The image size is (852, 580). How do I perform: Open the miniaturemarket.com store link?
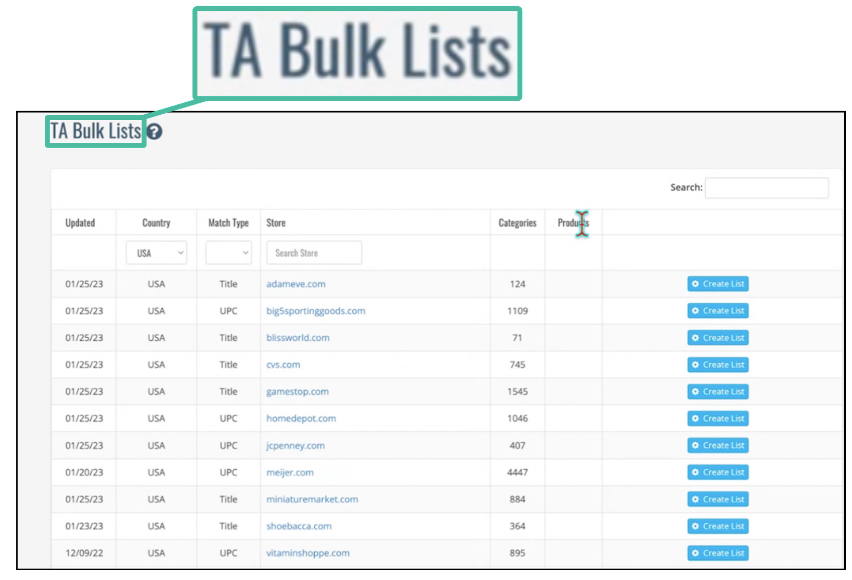(312, 499)
